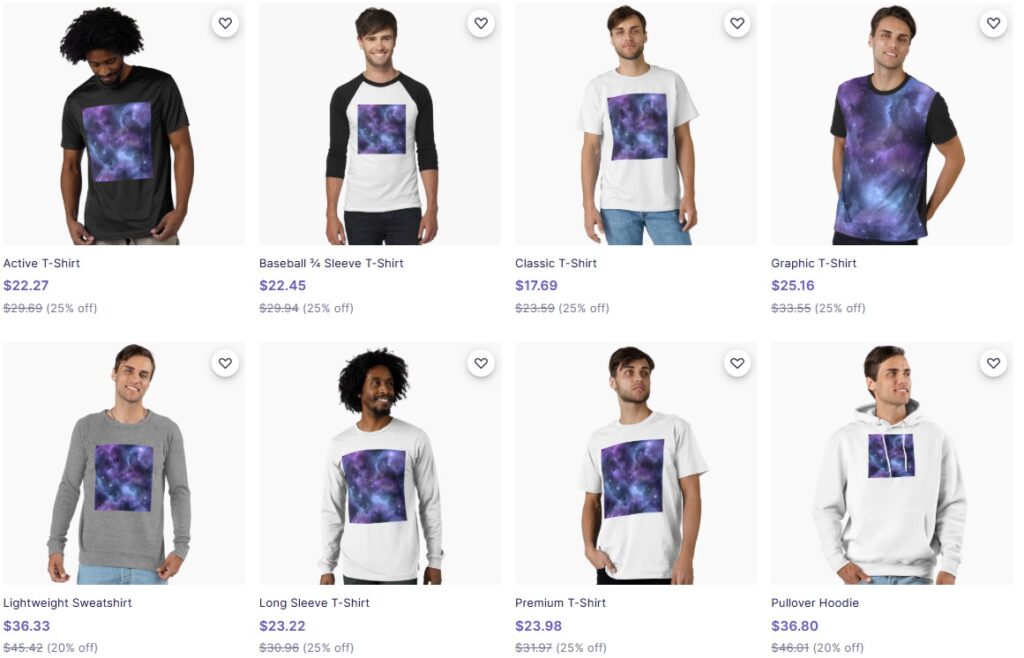Favorite the Classic T-Shirt

[737, 23]
